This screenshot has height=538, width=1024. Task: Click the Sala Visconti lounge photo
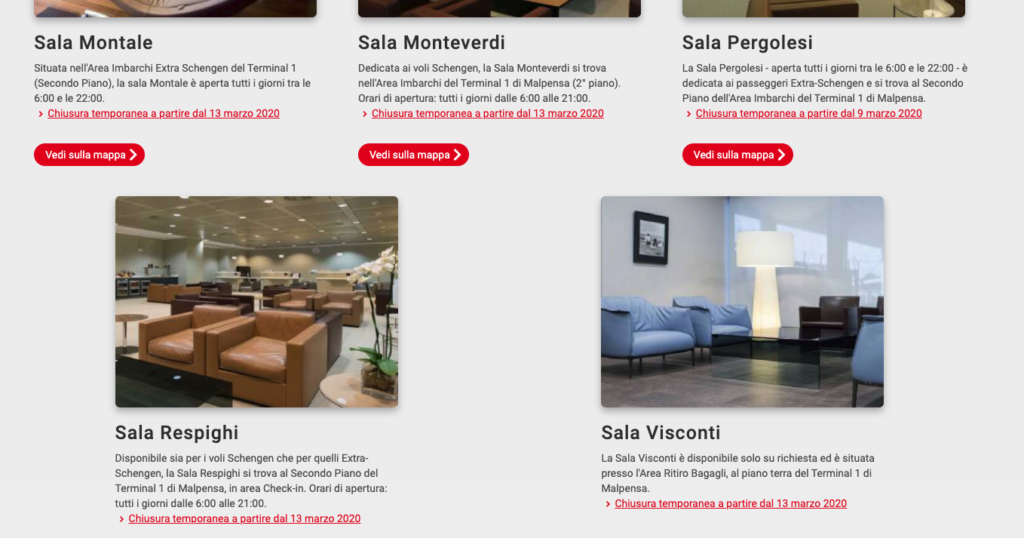[x=743, y=302]
